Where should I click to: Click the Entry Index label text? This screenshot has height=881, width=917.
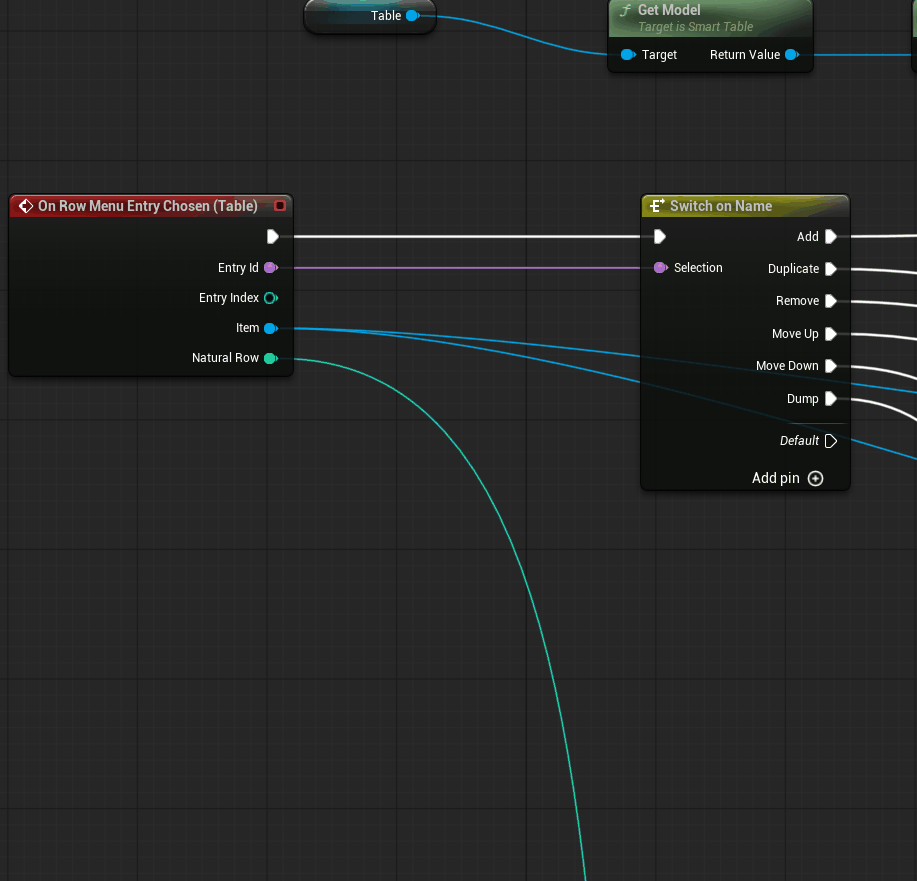point(229,298)
